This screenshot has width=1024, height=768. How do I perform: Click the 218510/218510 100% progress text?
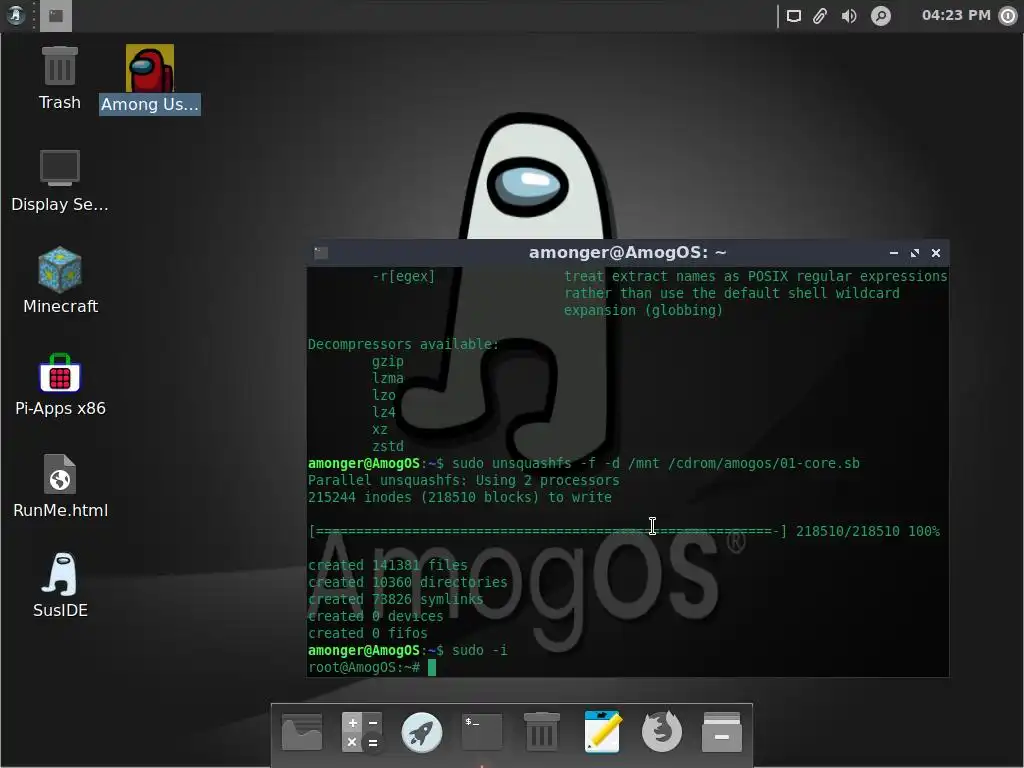(x=867, y=532)
